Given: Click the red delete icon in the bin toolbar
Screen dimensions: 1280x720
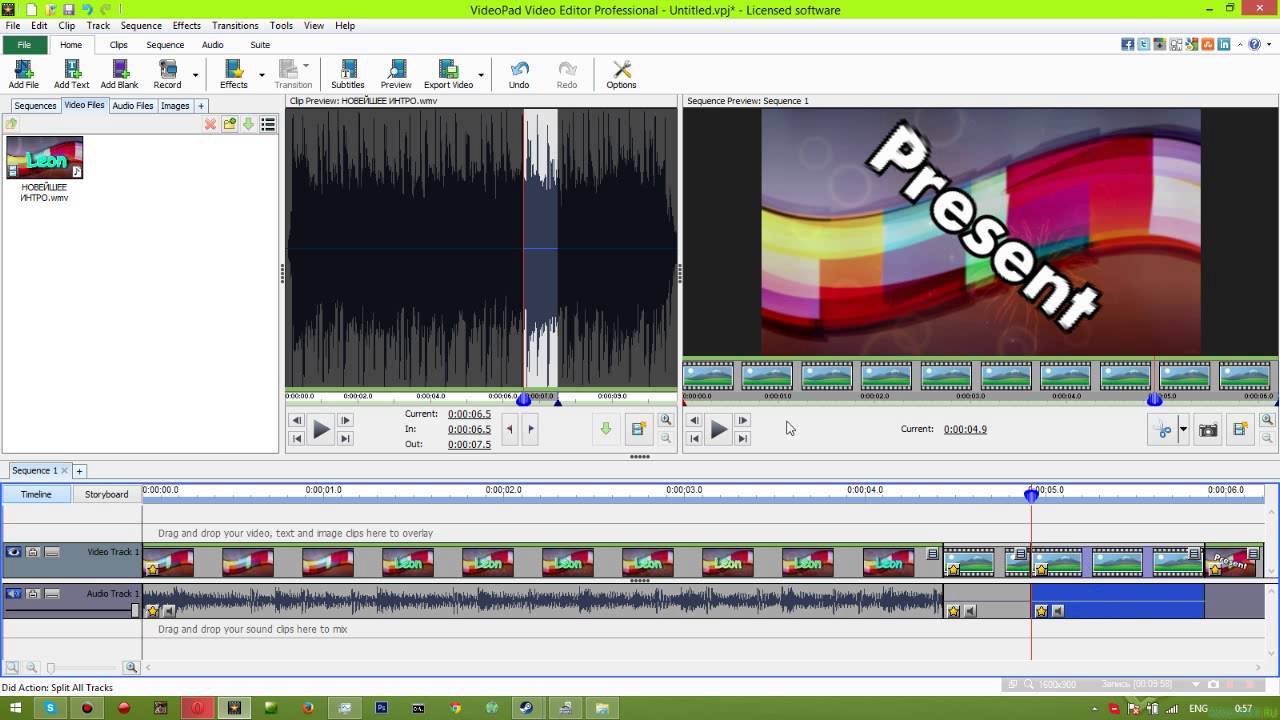Looking at the screenshot, I should [x=210, y=124].
